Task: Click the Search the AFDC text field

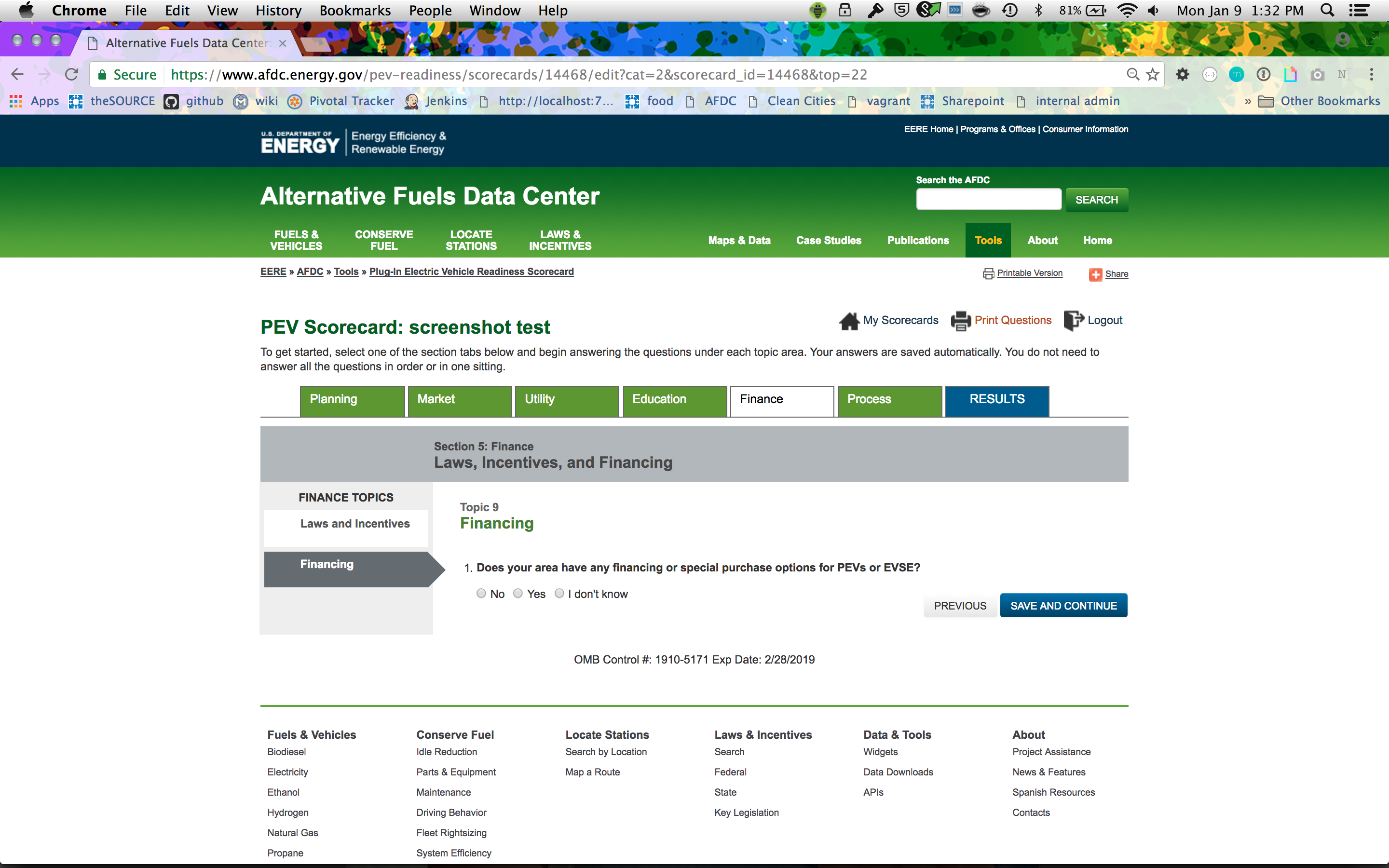Action: [x=988, y=200]
